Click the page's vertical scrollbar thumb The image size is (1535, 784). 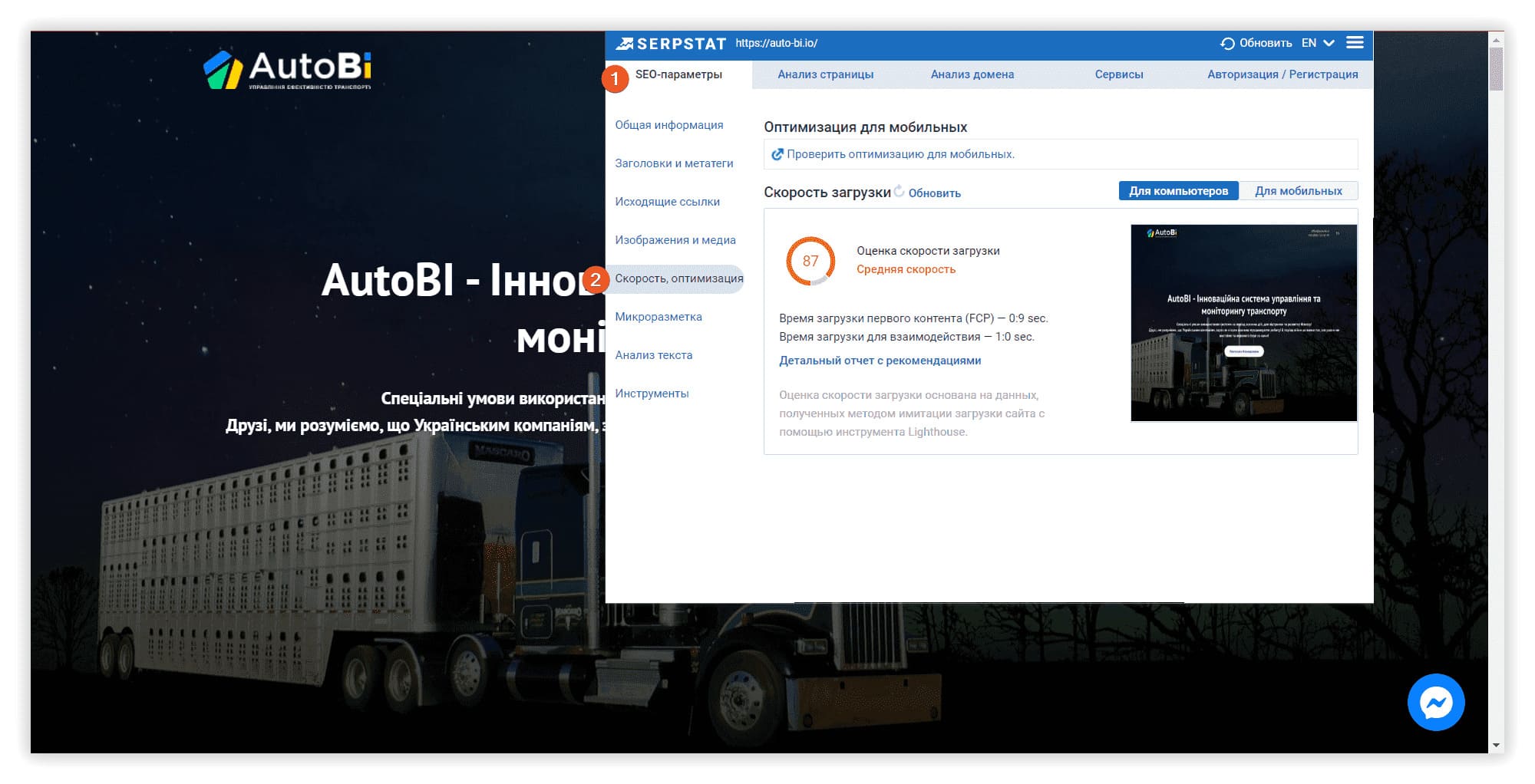click(x=1496, y=68)
